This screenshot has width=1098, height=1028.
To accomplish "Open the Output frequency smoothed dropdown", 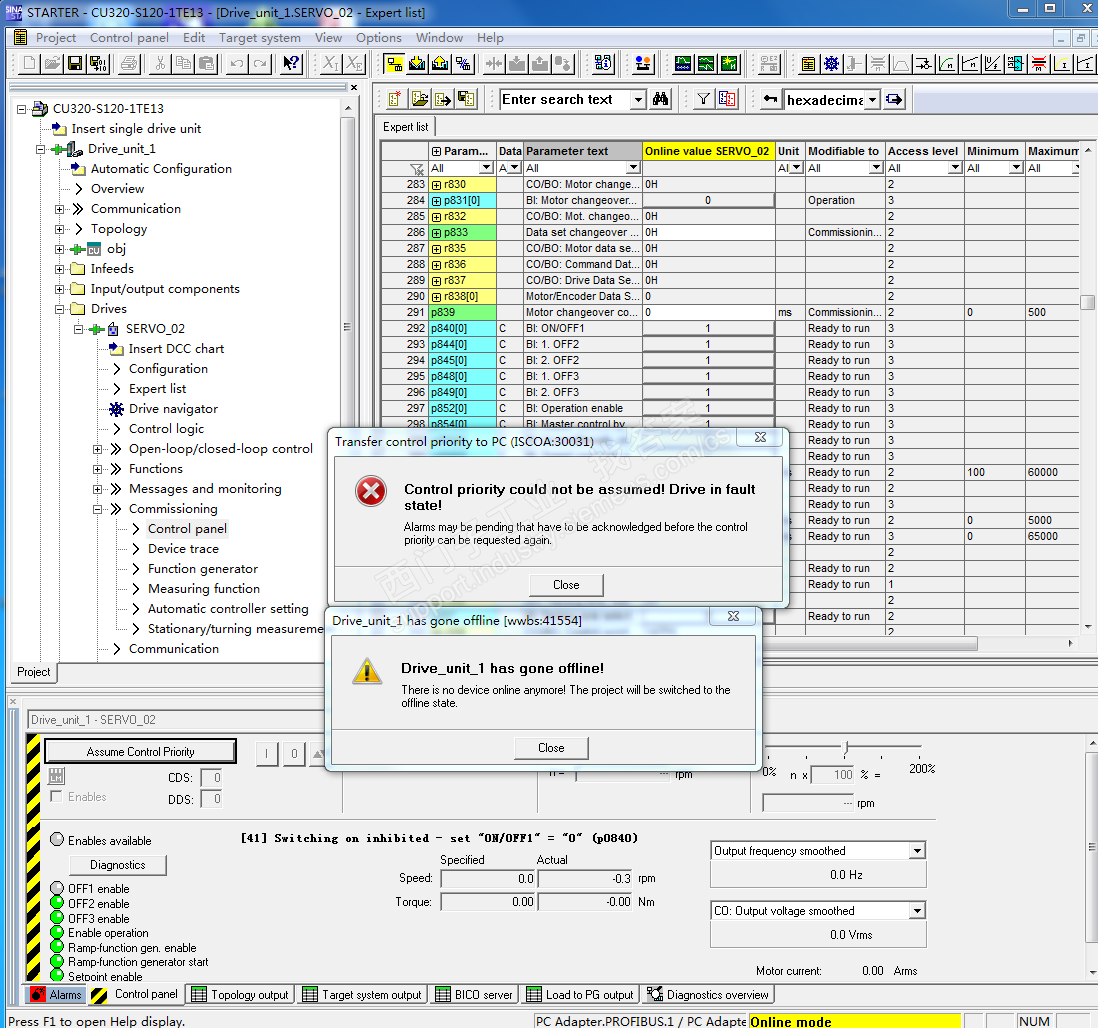I will 917,851.
